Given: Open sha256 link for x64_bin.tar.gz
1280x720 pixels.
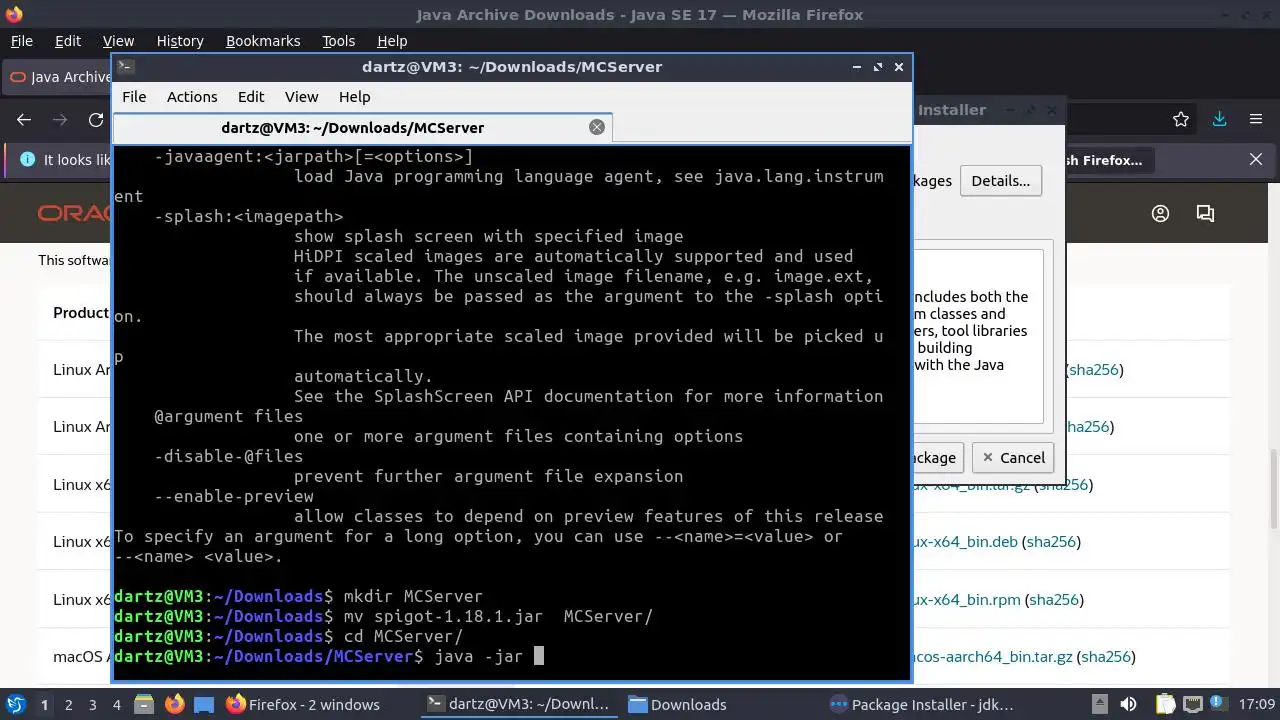Looking at the screenshot, I should (1062, 485).
